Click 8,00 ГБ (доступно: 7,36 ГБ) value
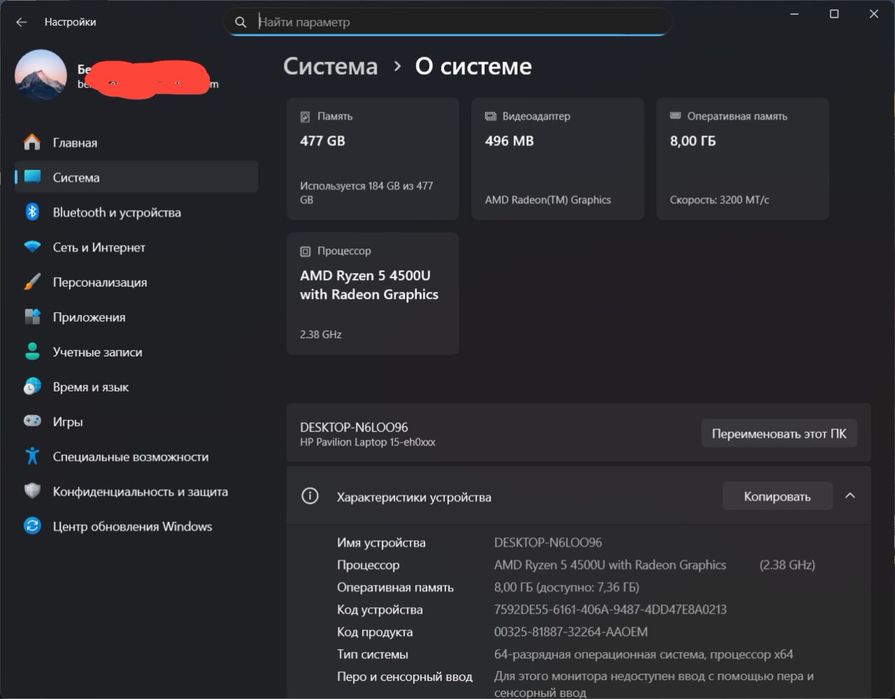Viewport: 895px width, 699px height. click(x=566, y=587)
